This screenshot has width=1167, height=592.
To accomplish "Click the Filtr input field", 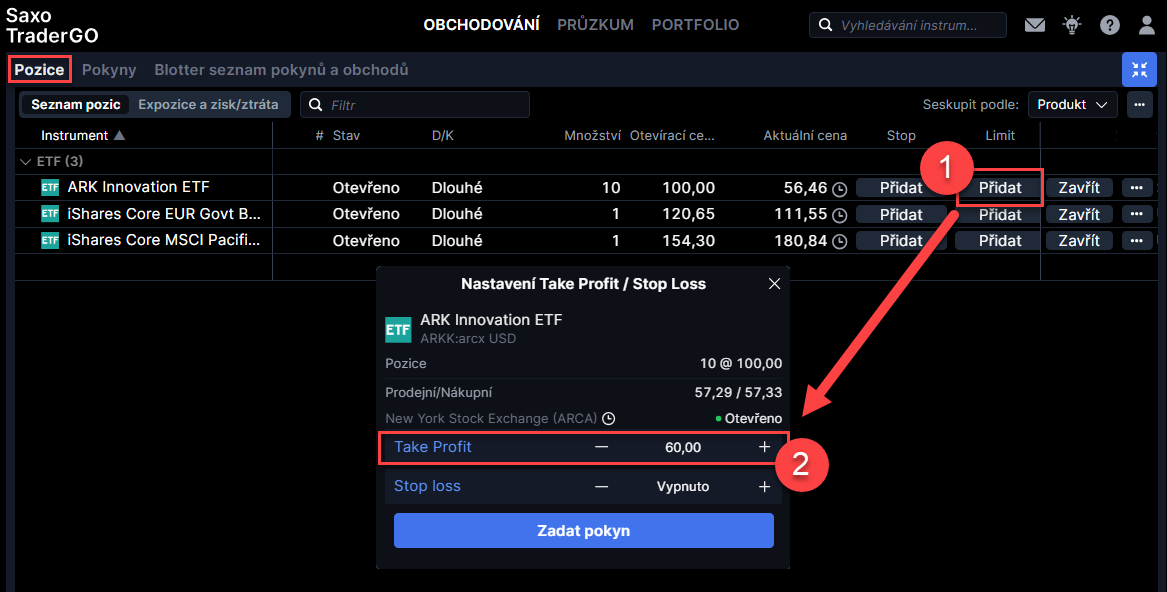I will click(x=415, y=105).
